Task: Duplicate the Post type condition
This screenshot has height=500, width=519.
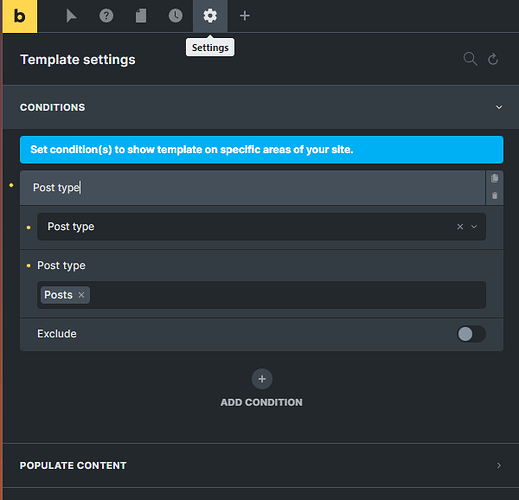Action: coord(495,178)
